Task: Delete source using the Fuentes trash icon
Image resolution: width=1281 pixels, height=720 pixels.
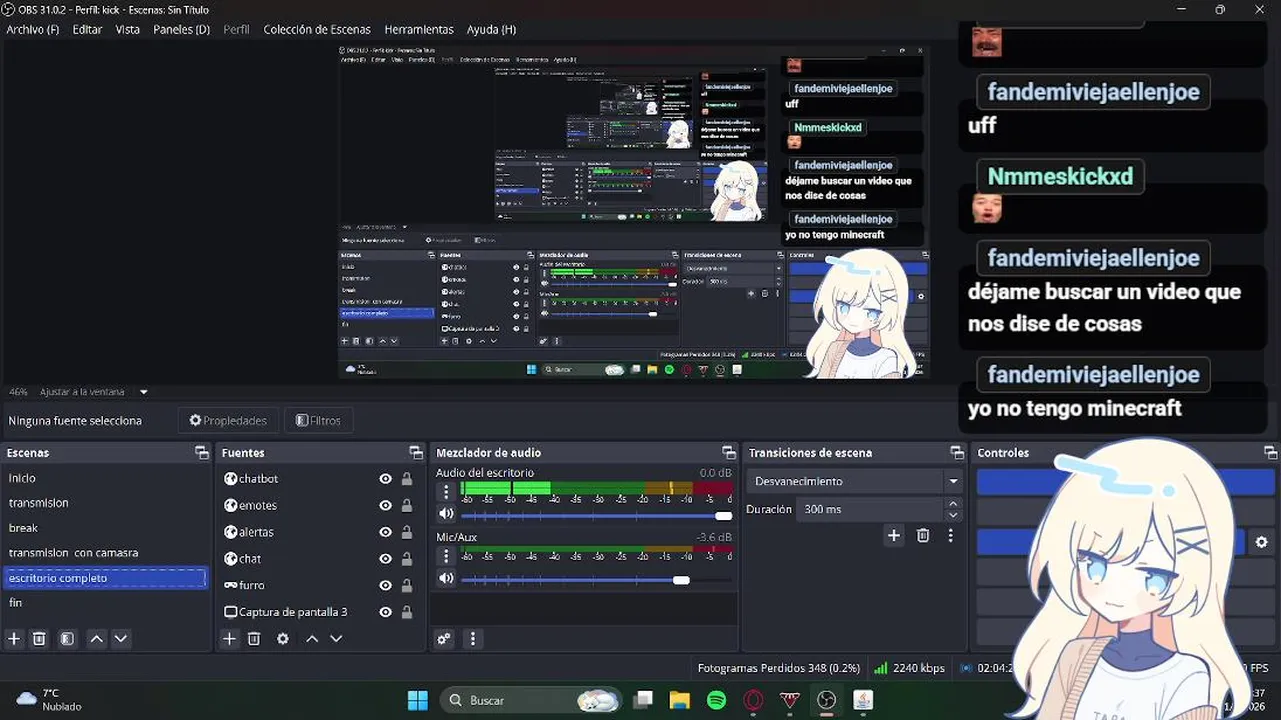Action: click(254, 639)
